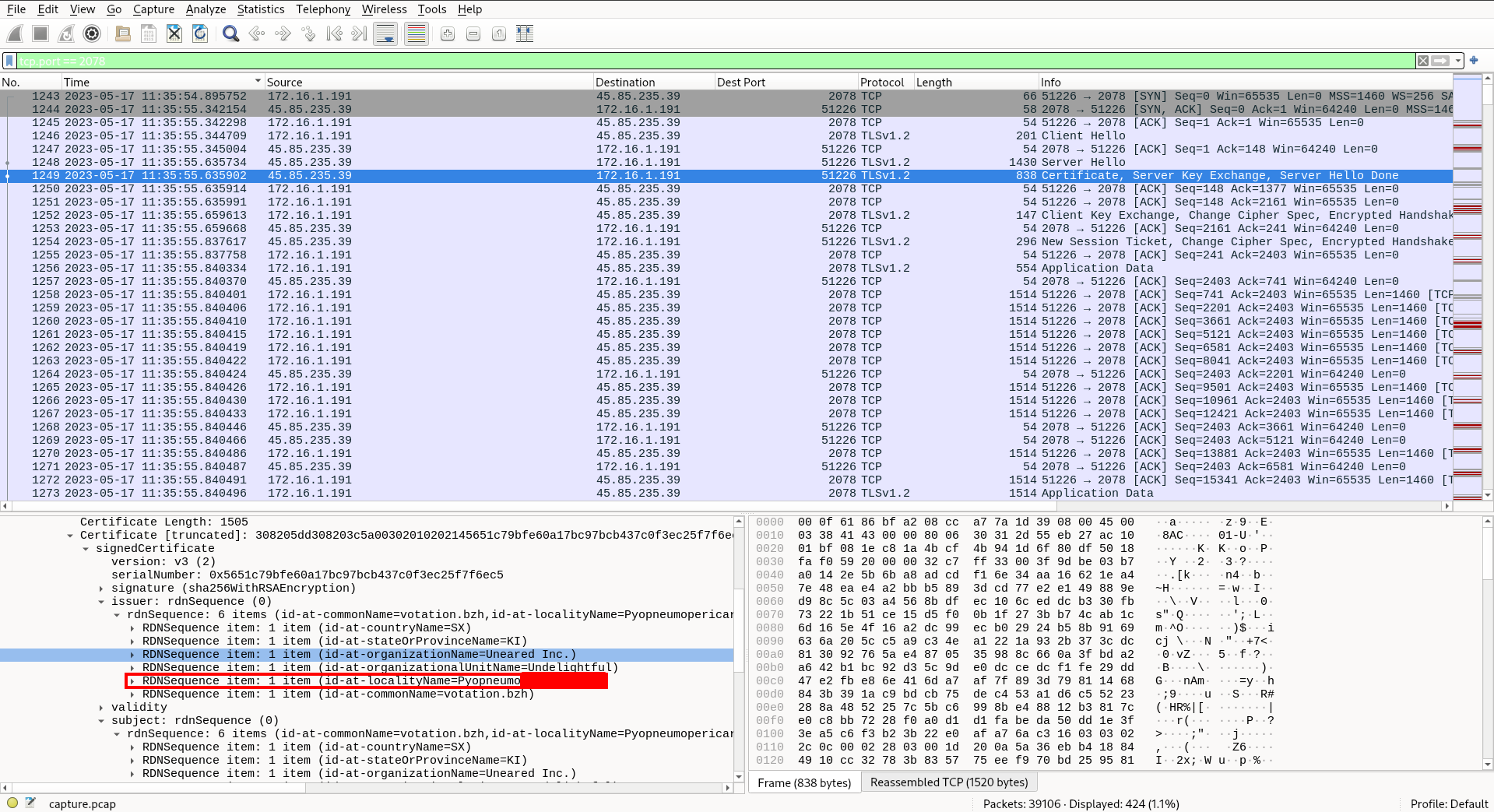Click the Find packet magnifier icon

point(230,33)
